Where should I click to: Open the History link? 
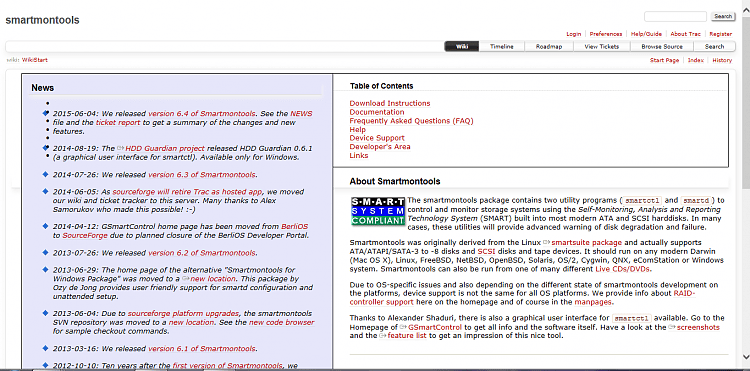[x=722, y=60]
